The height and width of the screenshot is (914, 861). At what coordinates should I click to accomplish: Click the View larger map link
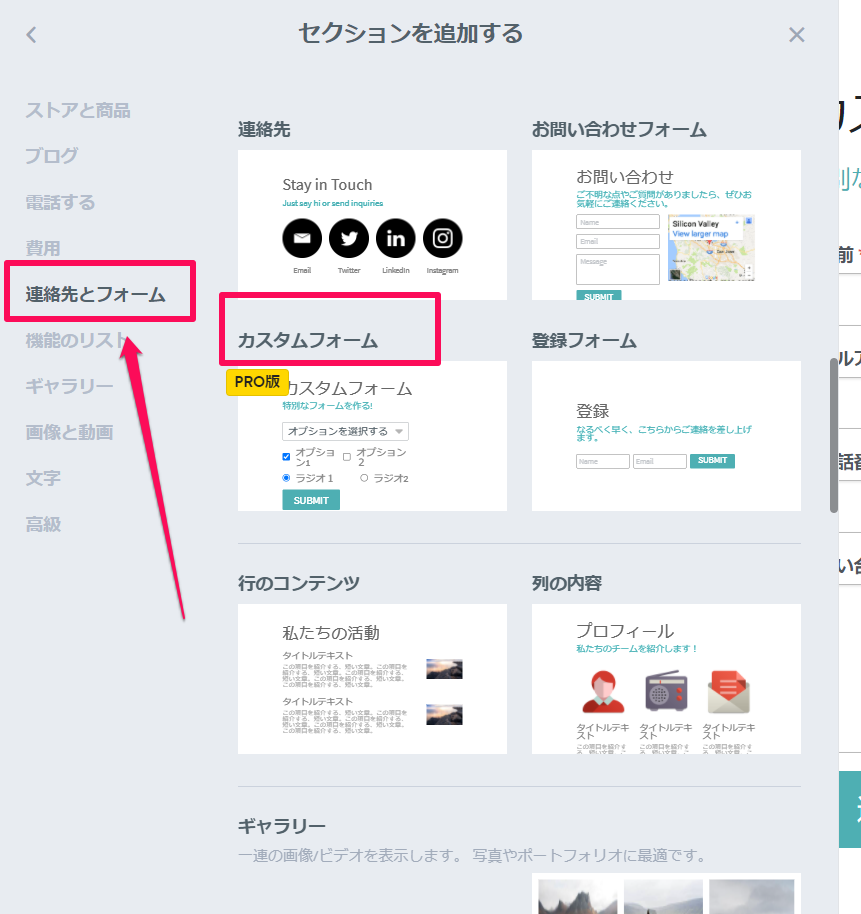[700, 234]
